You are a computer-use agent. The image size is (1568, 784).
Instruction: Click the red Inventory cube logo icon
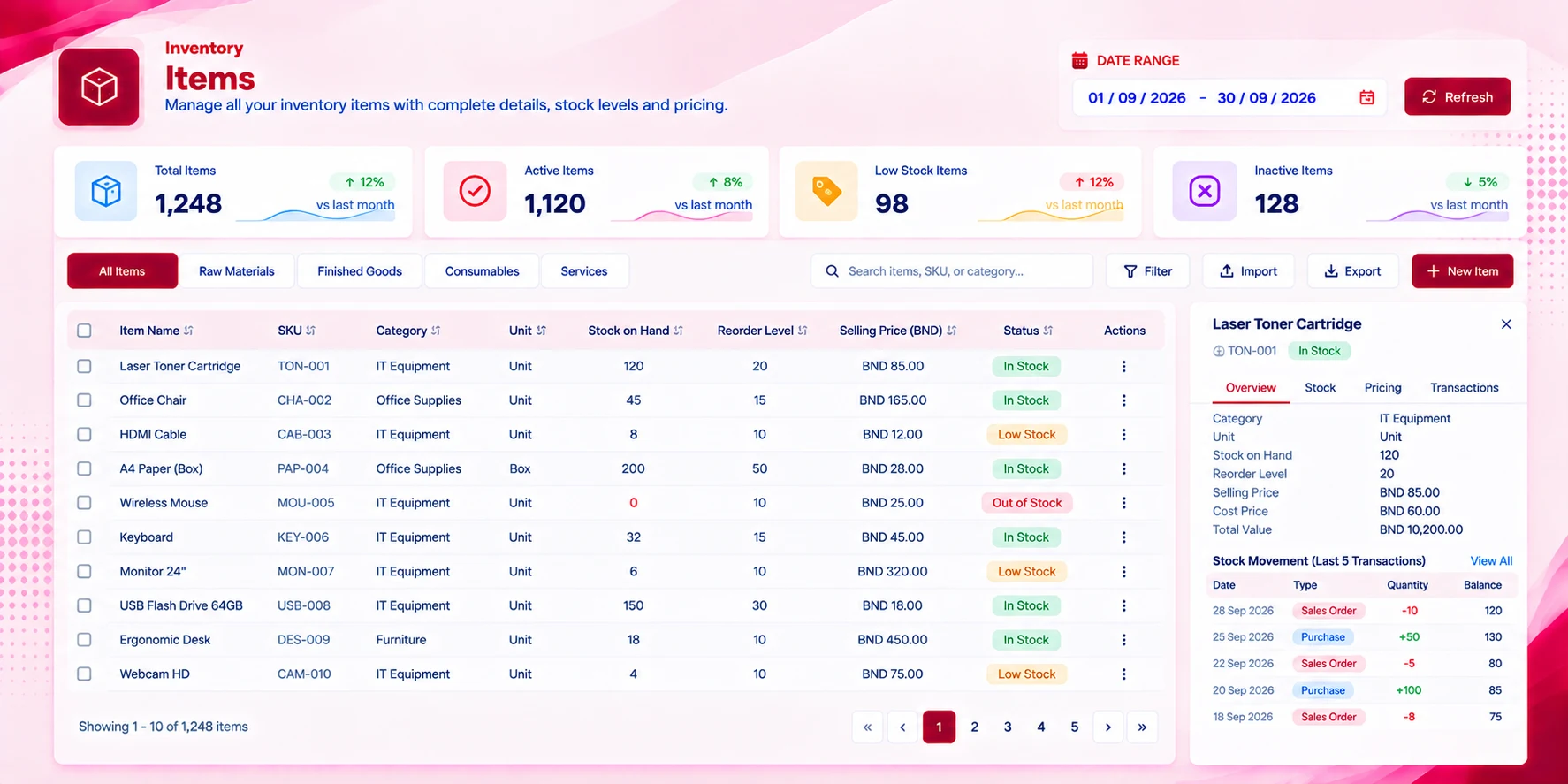pyautogui.click(x=99, y=87)
